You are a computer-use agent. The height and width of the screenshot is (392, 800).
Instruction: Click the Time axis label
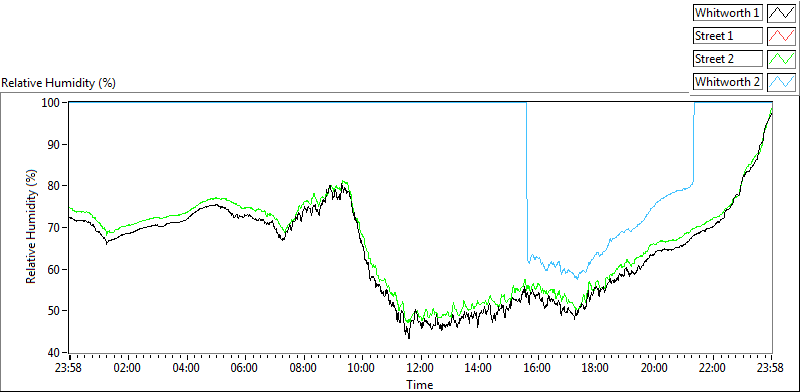(420, 384)
